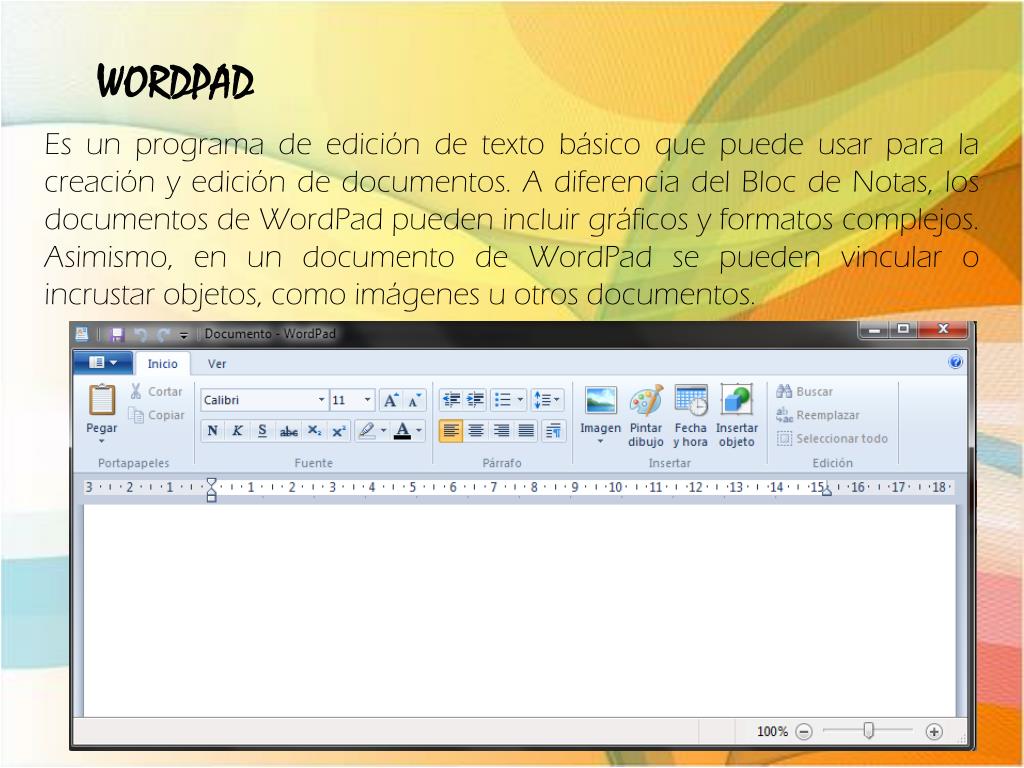Click the Copiar button
This screenshot has width=1024, height=768.
coord(156,415)
